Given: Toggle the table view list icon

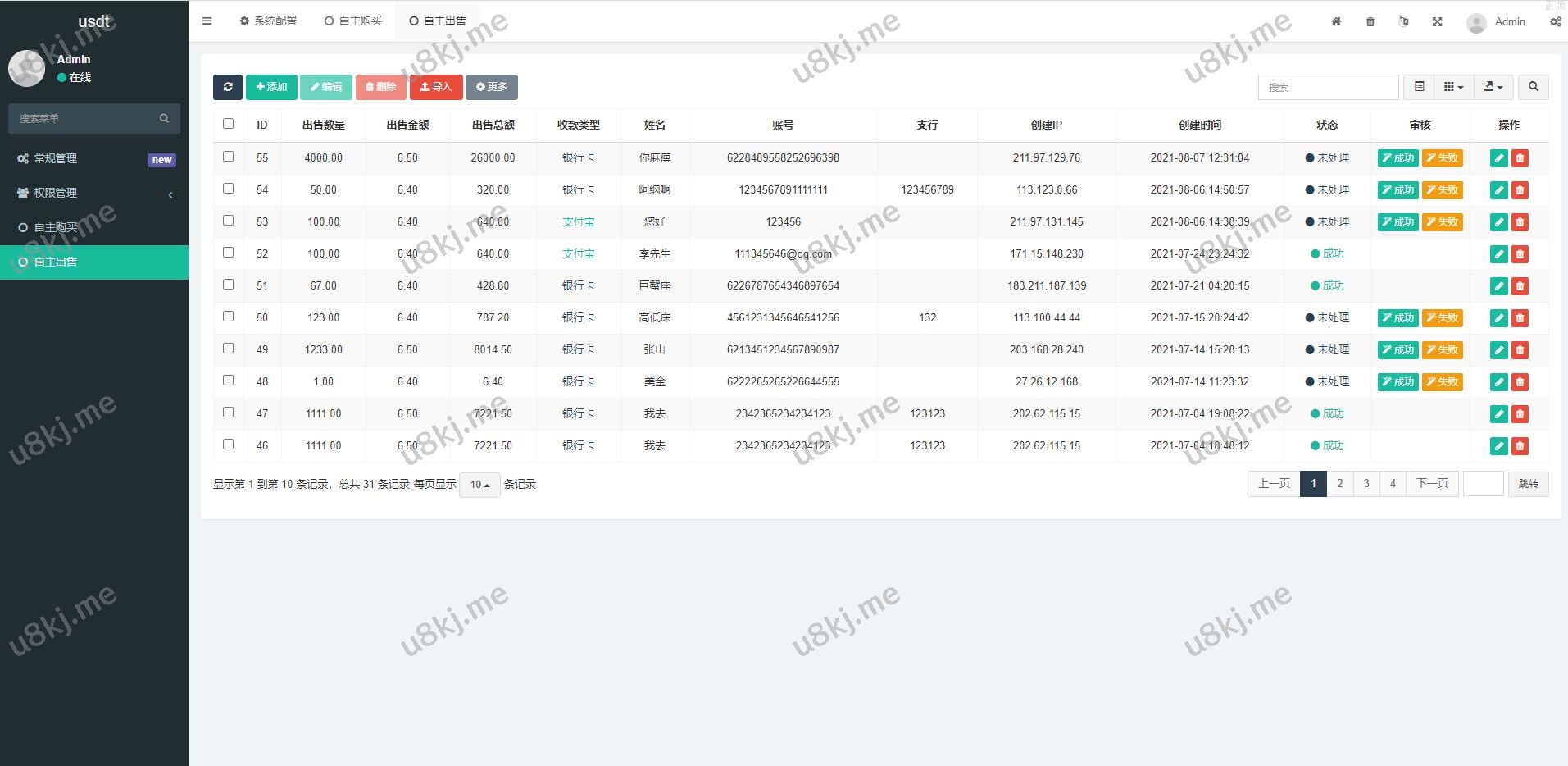Looking at the screenshot, I should [x=1419, y=87].
